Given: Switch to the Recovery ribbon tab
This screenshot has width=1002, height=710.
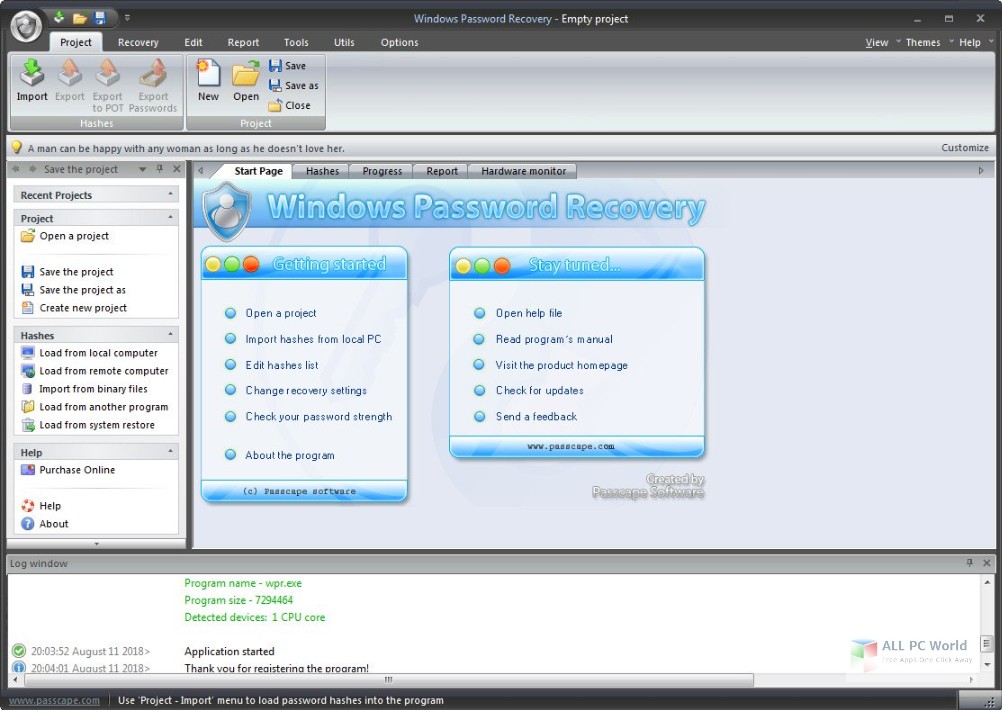Looking at the screenshot, I should (x=138, y=43).
